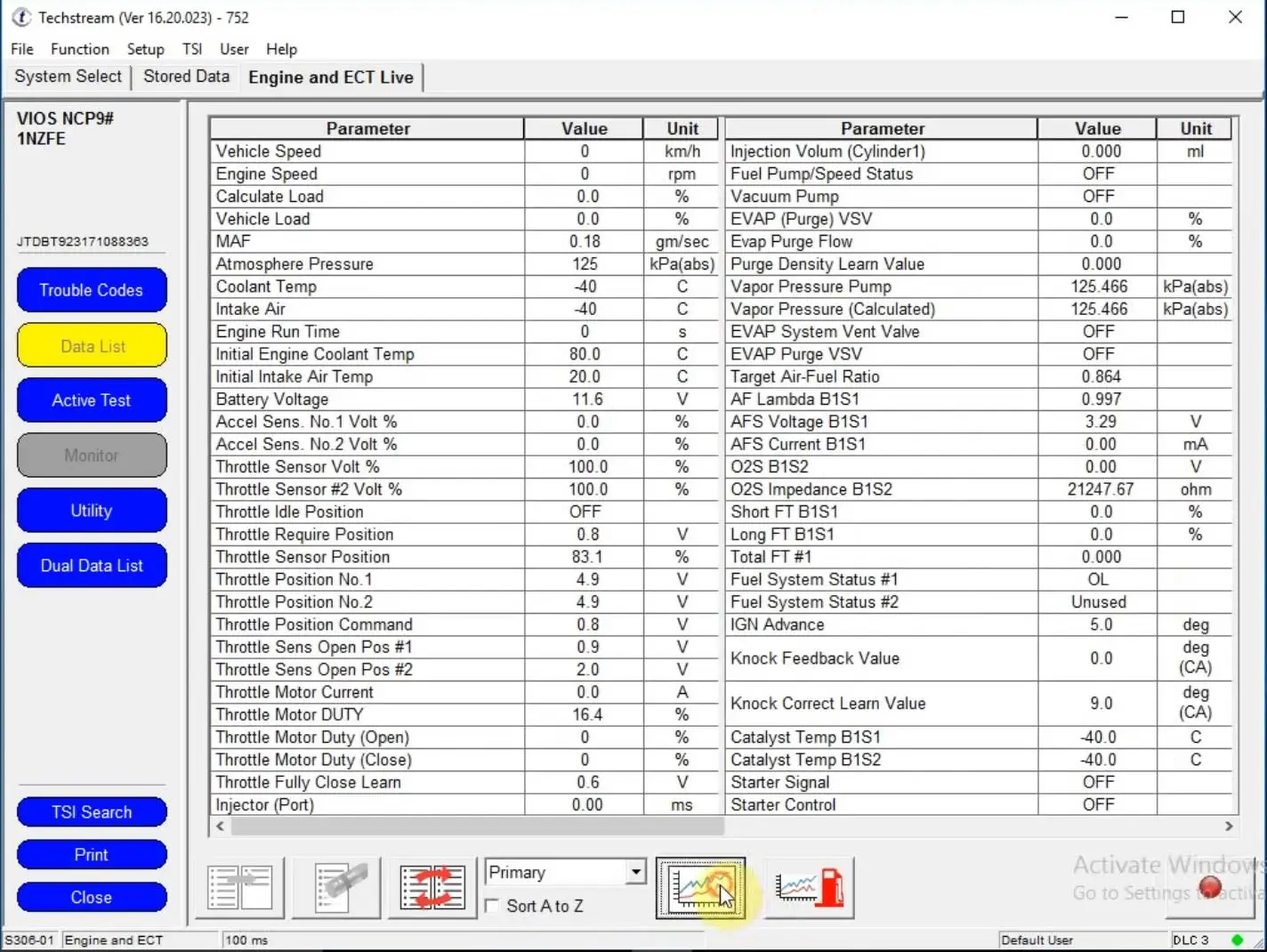1267x952 pixels.
Task: Open the Primary list dropdown
Action: 635,872
